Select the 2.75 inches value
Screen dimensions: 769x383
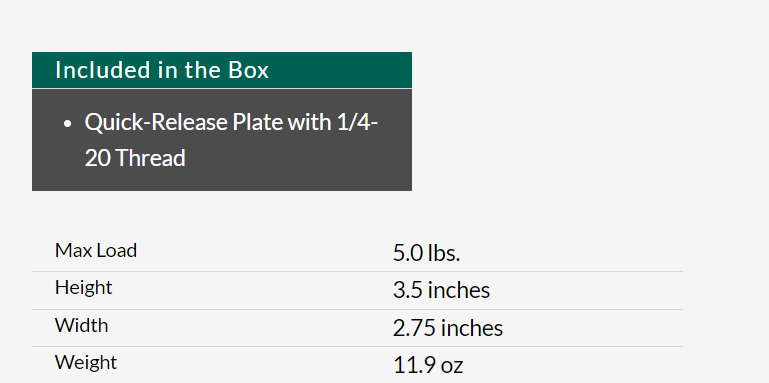[x=448, y=328]
